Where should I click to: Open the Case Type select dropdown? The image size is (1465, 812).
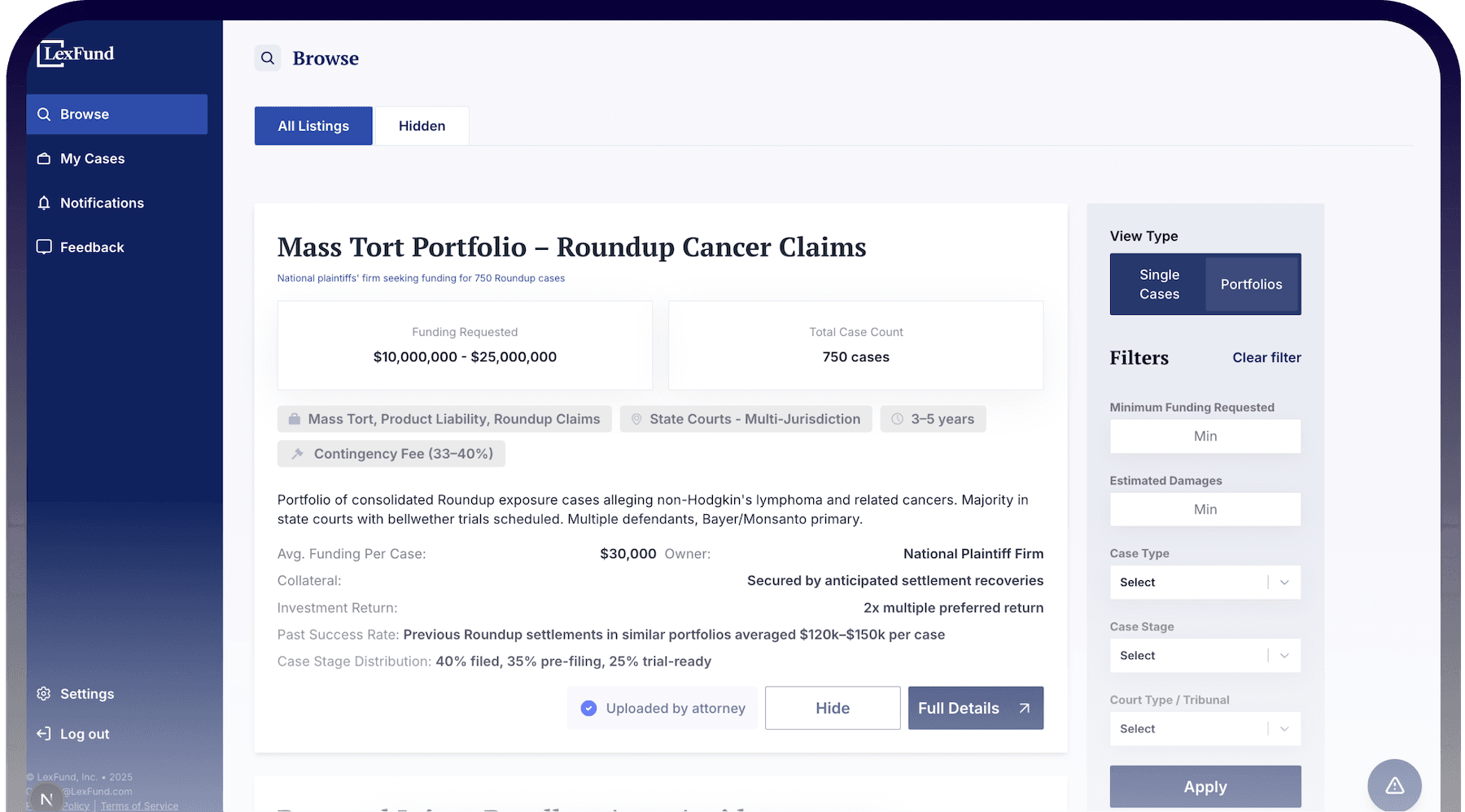1205,582
